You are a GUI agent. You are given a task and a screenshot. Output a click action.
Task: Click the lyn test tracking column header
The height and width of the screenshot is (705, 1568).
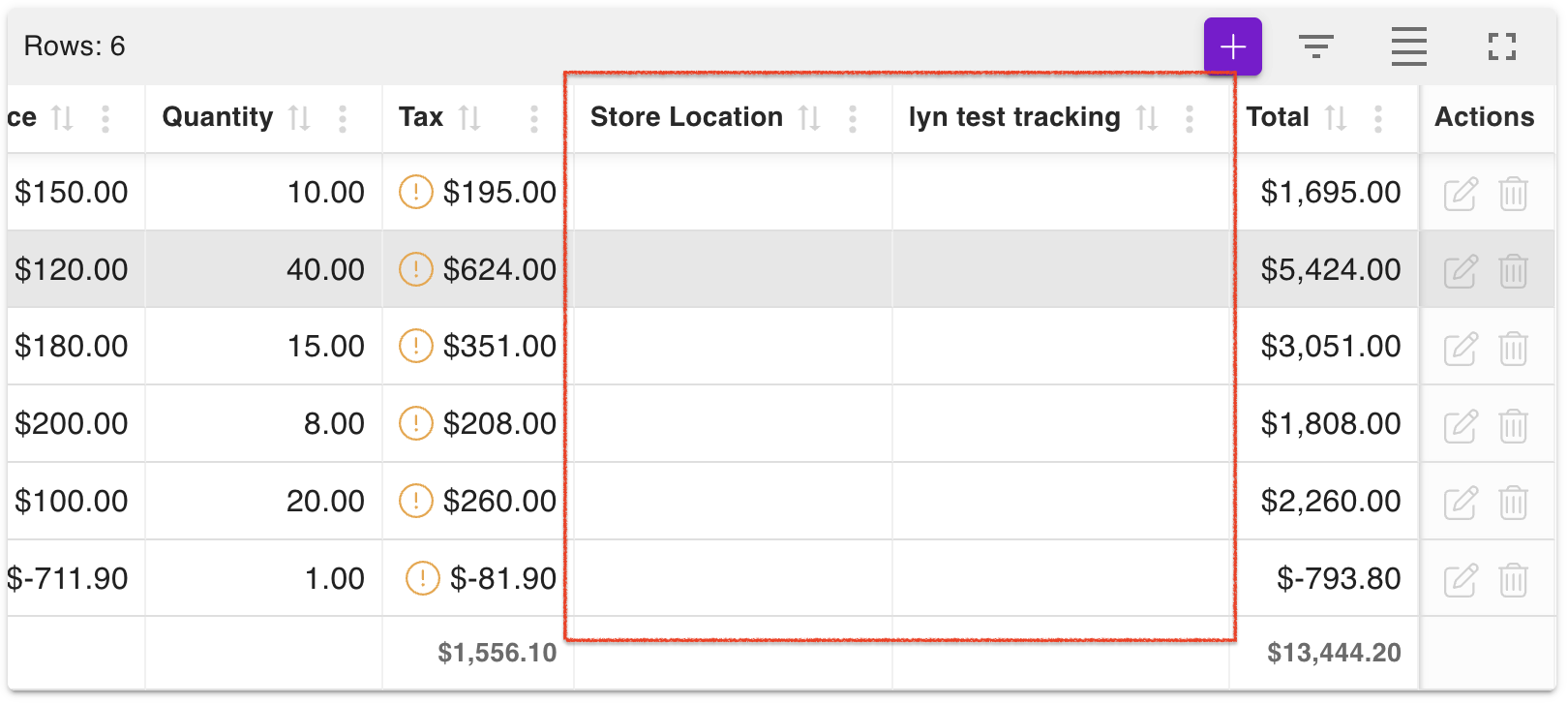[1014, 117]
